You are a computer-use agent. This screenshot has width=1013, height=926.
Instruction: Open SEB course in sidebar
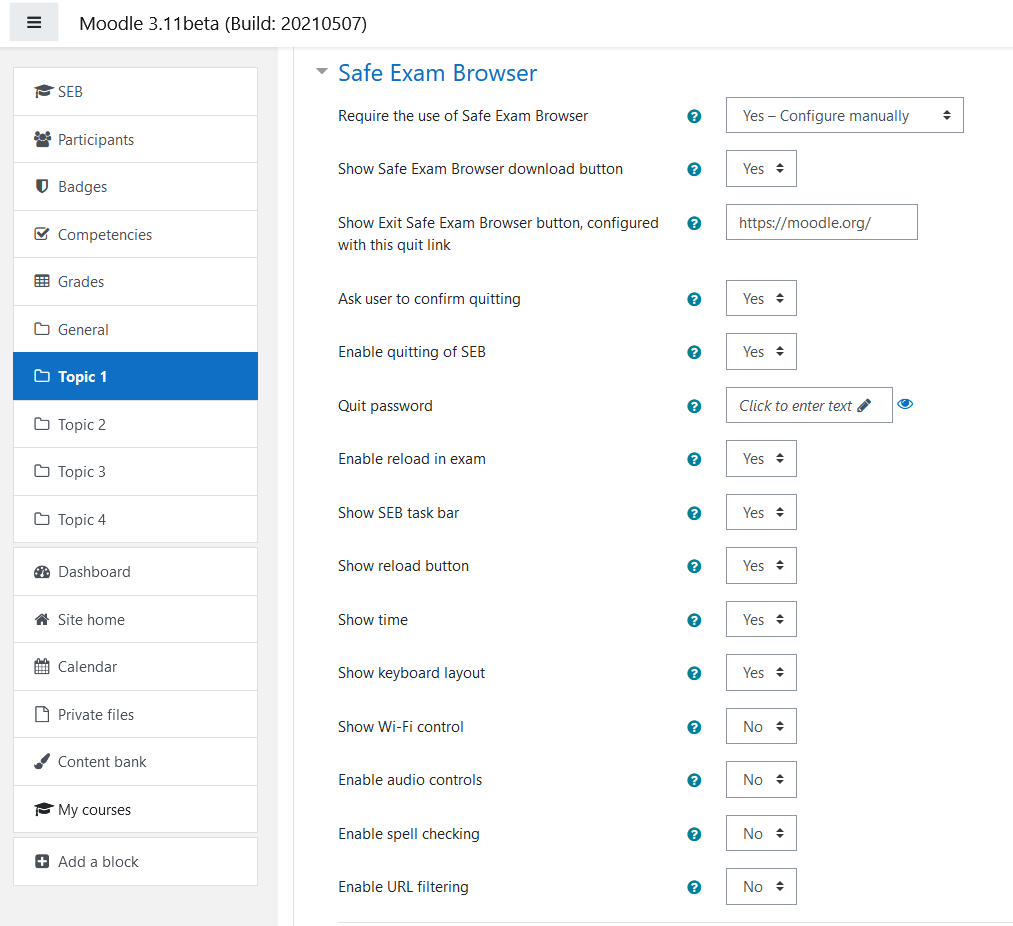pyautogui.click(x=135, y=92)
